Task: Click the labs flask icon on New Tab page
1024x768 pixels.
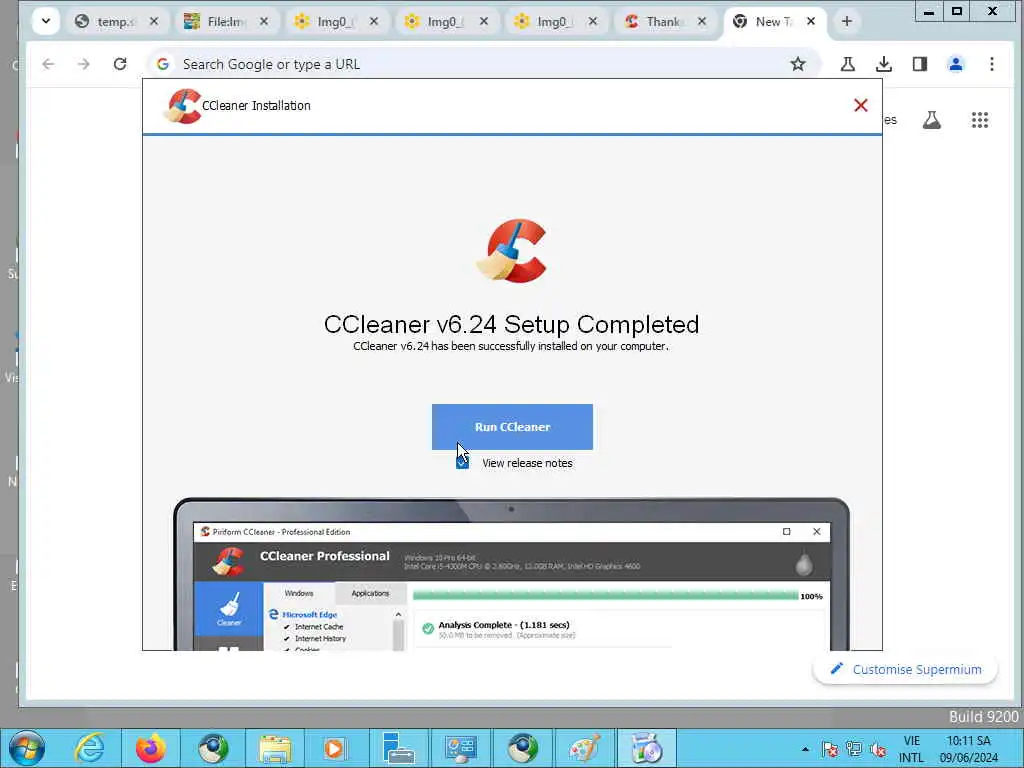Action: click(x=932, y=120)
